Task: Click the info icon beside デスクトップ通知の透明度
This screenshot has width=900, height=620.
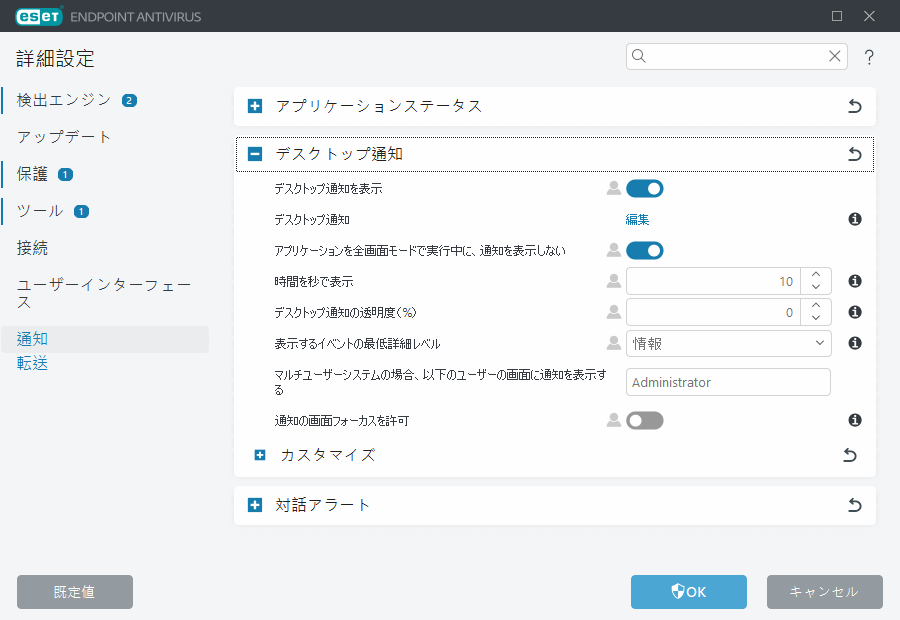Action: coord(854,313)
